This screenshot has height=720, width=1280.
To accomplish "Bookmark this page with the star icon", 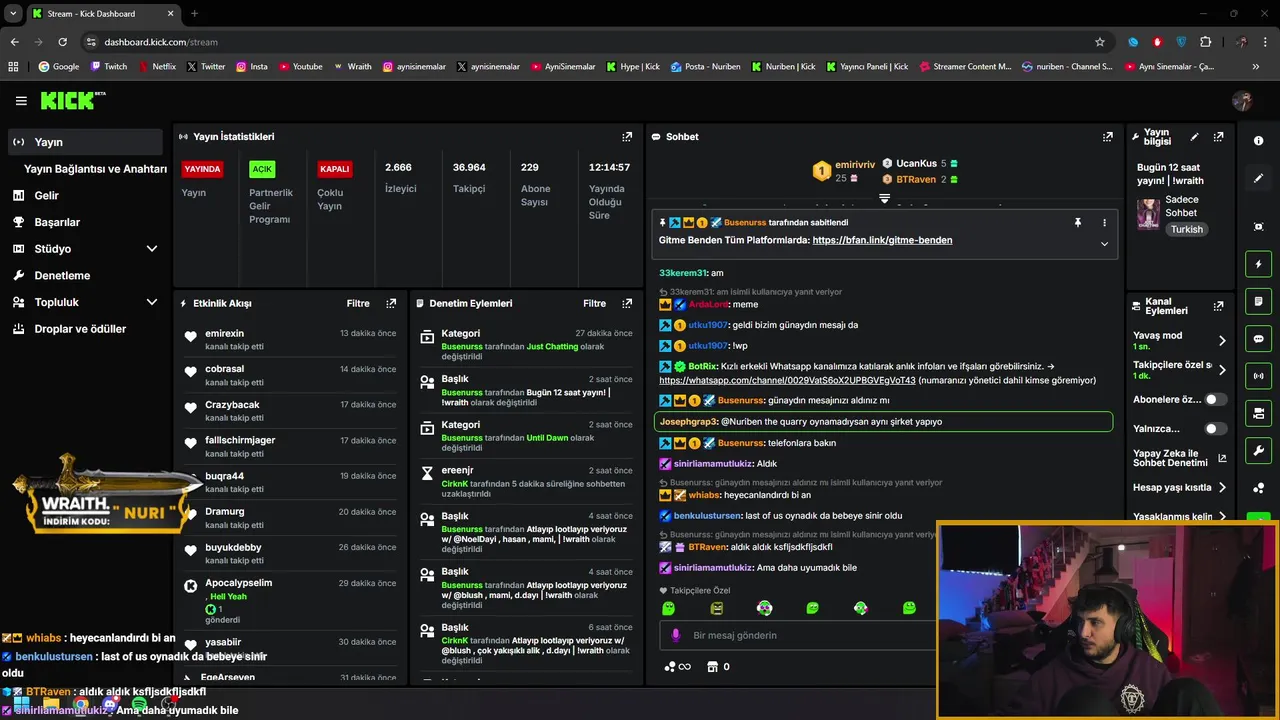I will coord(1100,42).
